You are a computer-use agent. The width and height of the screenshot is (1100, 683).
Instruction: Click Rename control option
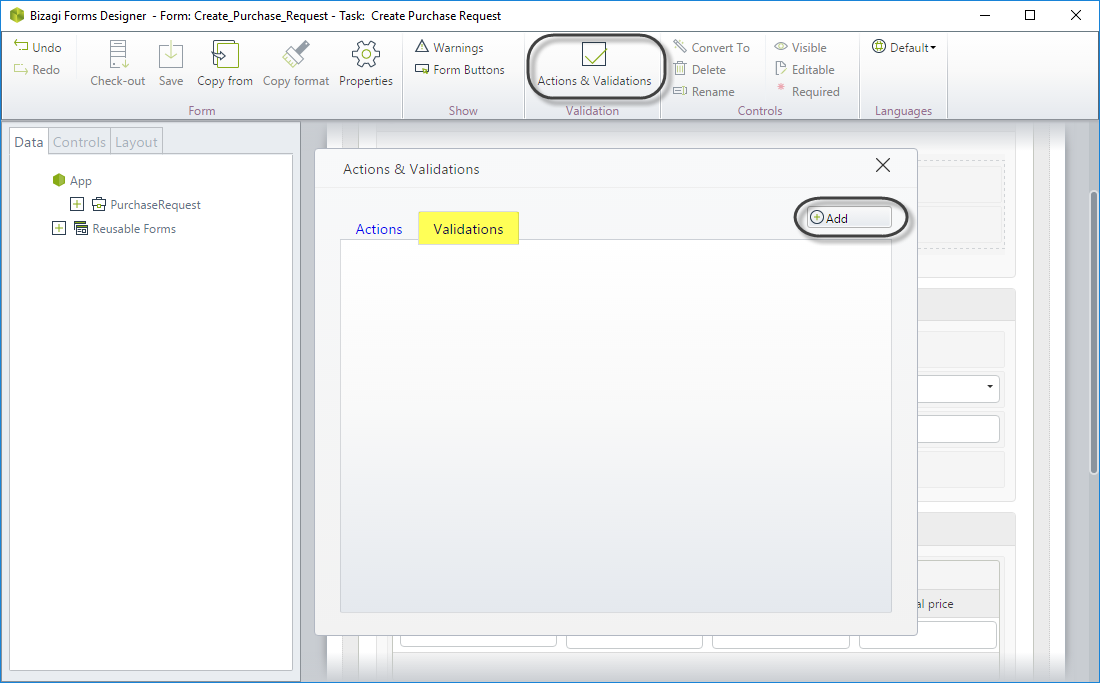pos(704,91)
